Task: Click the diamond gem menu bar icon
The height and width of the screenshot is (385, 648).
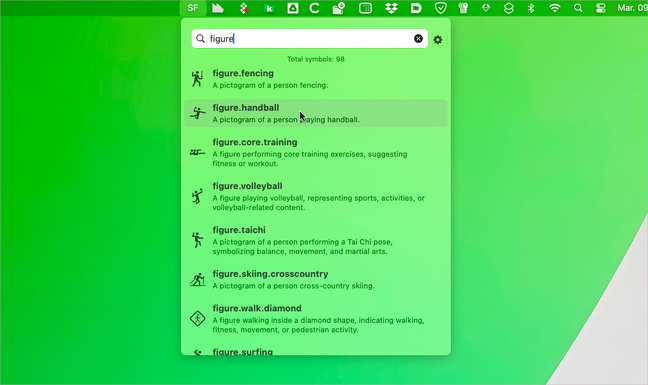Action: point(486,8)
